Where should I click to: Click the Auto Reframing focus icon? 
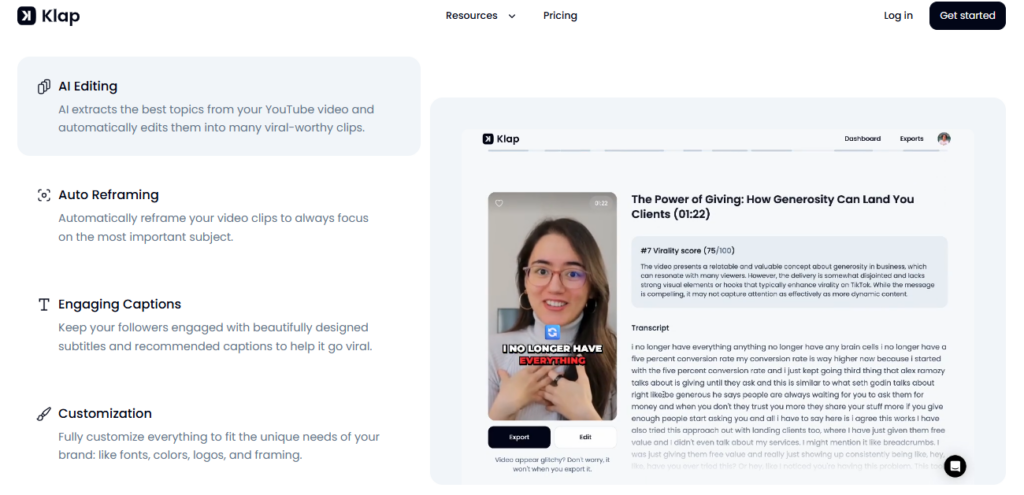click(x=44, y=195)
